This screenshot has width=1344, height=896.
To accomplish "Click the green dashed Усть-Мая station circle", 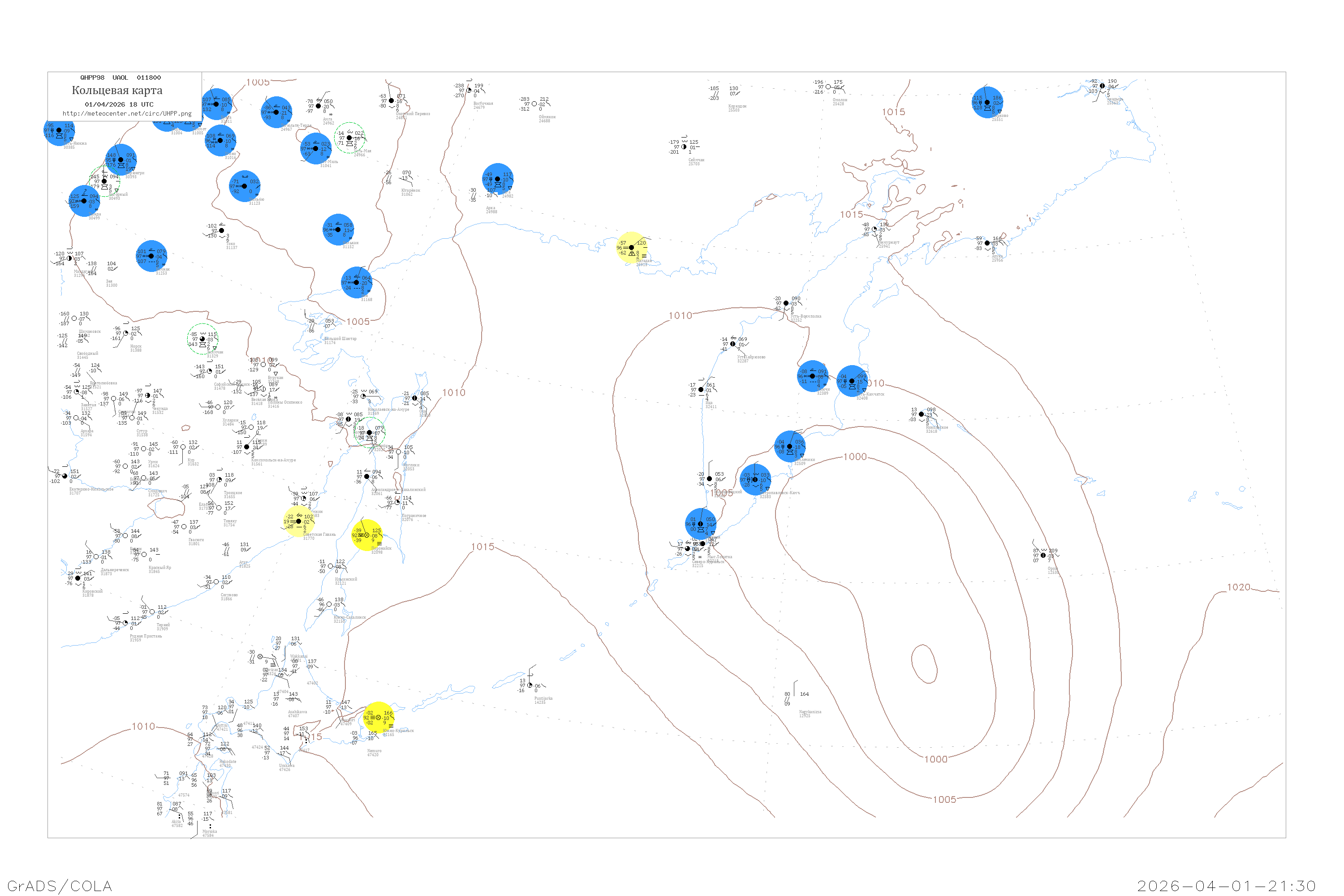I will 350,138.
